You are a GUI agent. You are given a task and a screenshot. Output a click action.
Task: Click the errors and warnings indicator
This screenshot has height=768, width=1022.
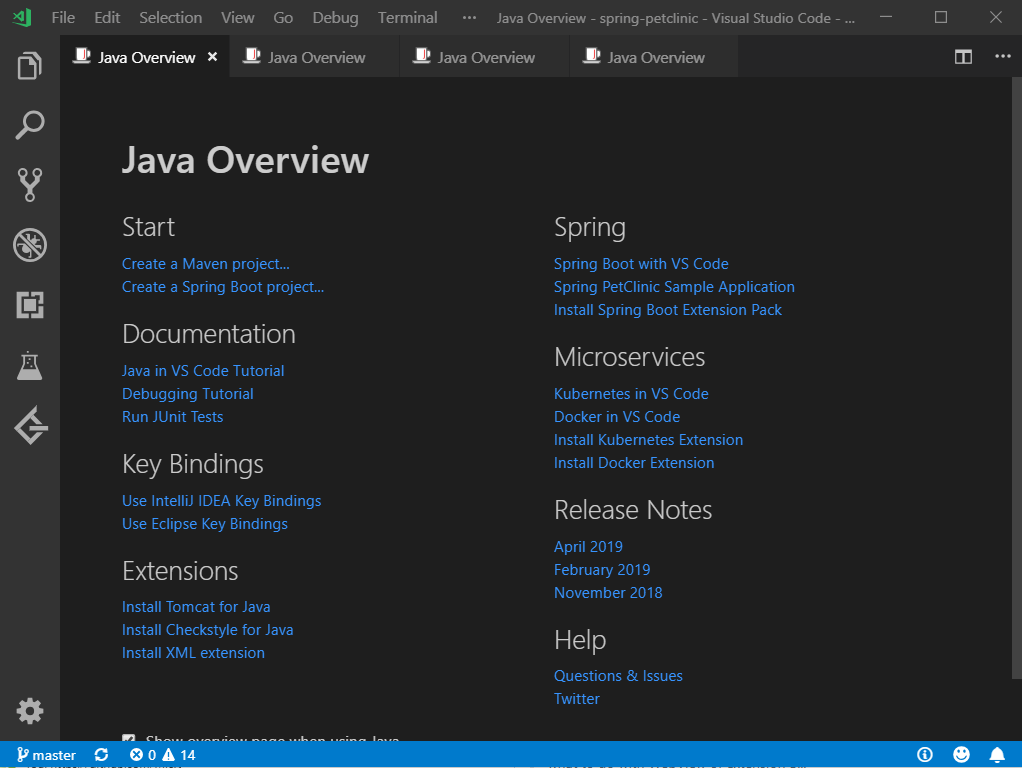click(x=160, y=754)
